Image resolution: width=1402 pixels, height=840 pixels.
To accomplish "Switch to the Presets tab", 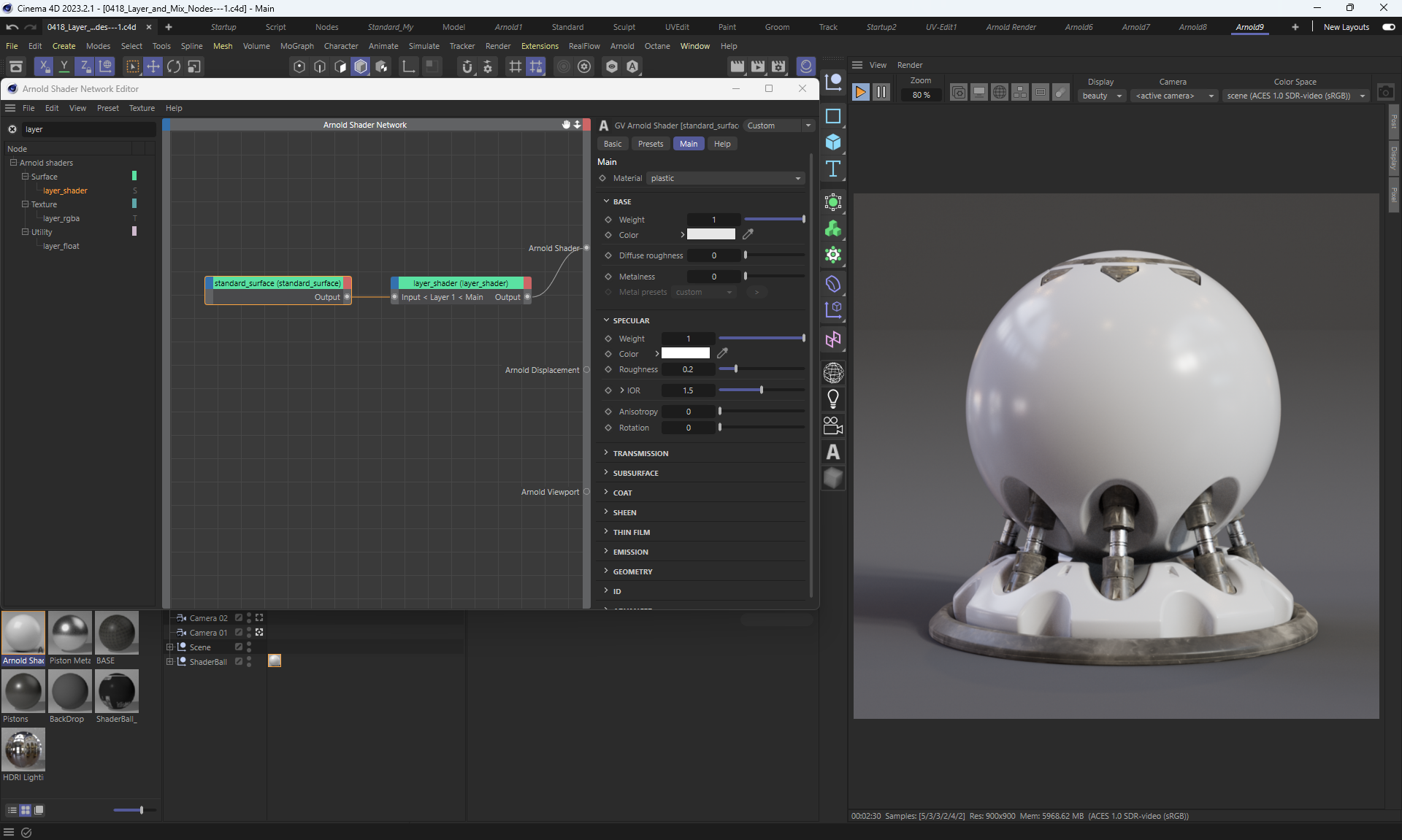I will pyautogui.click(x=650, y=144).
